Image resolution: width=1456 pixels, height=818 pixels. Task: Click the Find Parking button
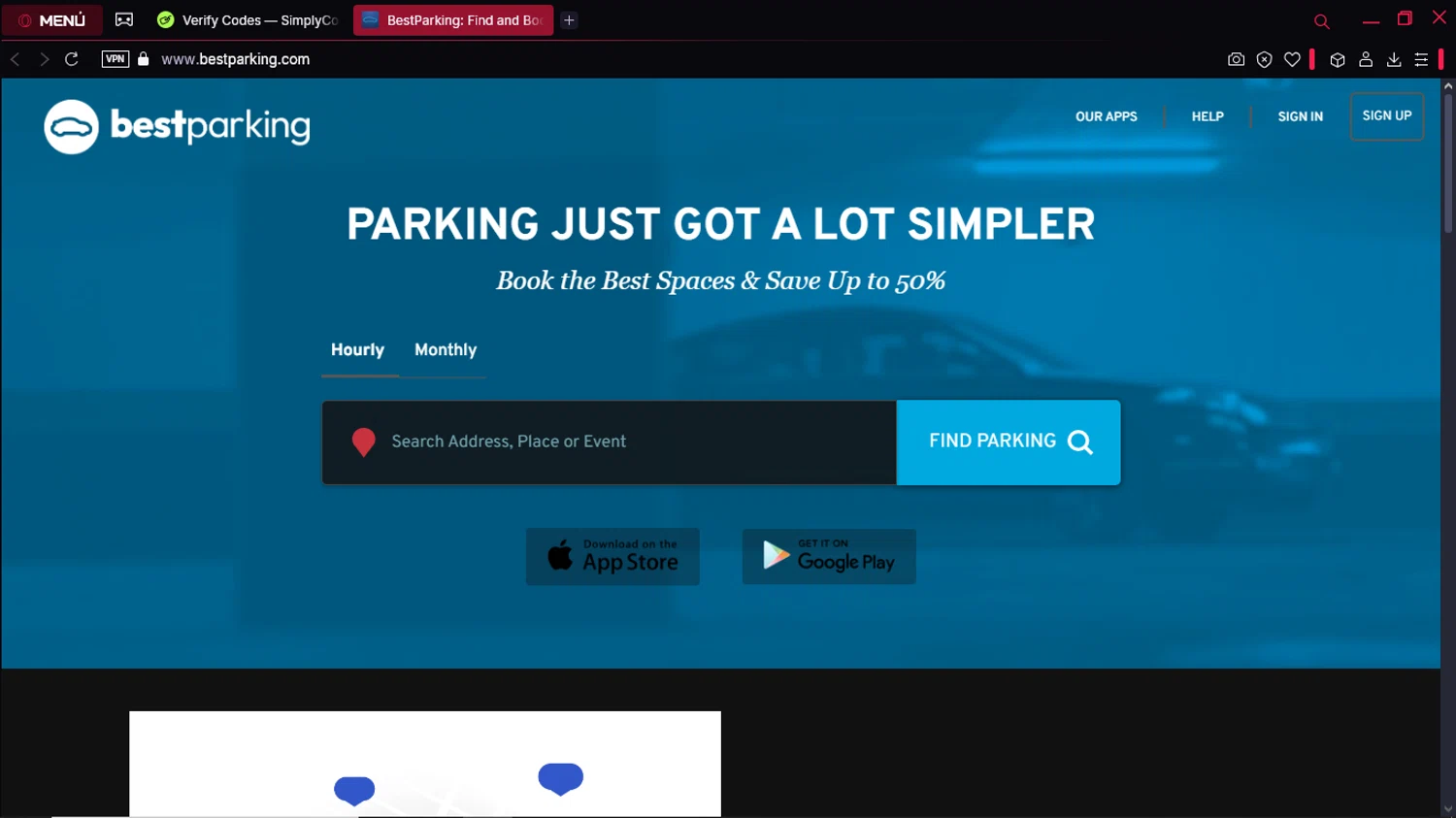1009,442
